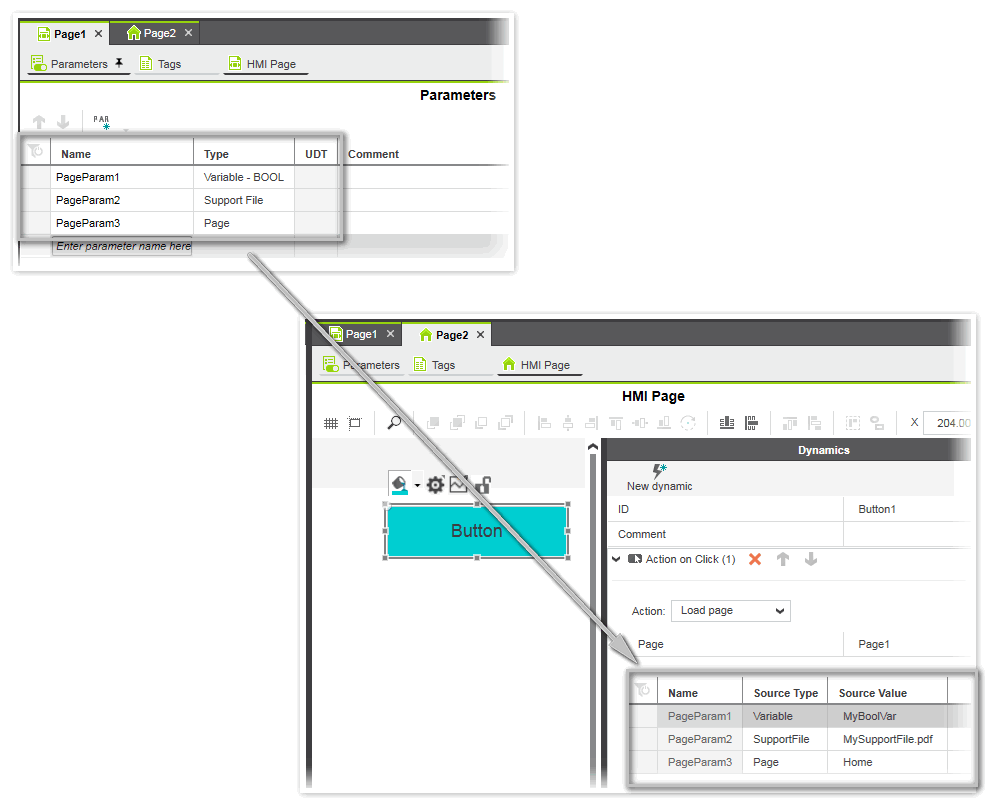Click the image icon above the Button
The image size is (990, 807).
[x=459, y=485]
